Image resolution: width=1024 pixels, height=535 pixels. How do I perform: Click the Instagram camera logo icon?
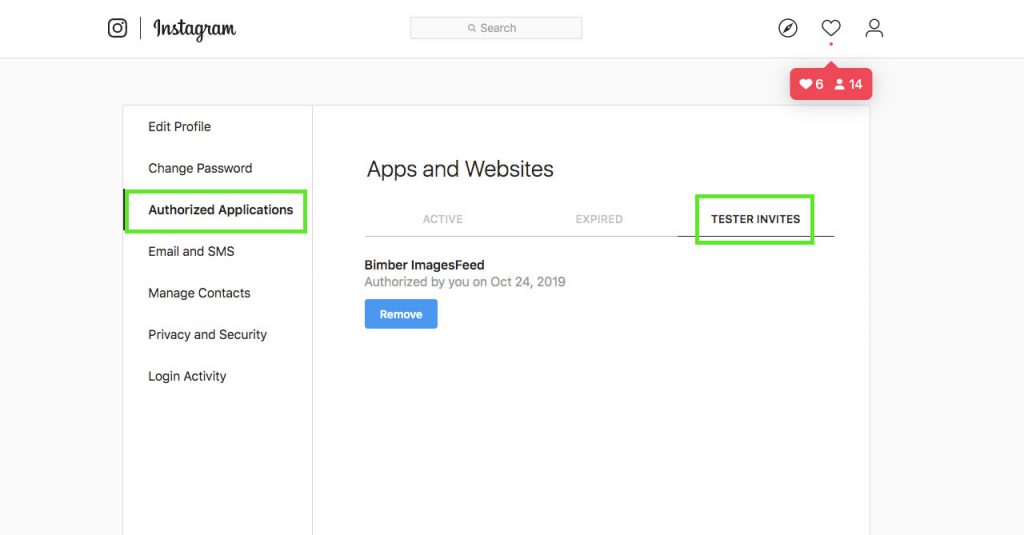[x=118, y=28]
